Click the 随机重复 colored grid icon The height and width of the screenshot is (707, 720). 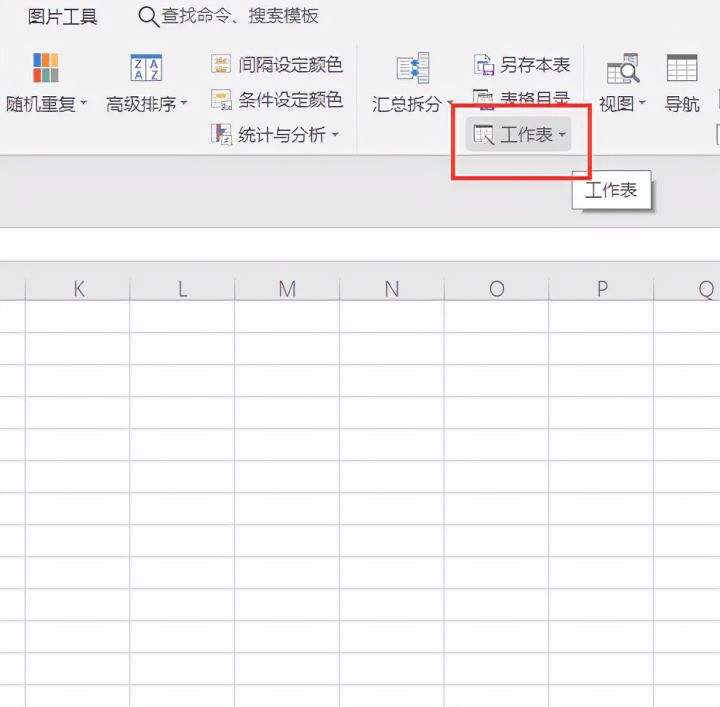click(45, 67)
